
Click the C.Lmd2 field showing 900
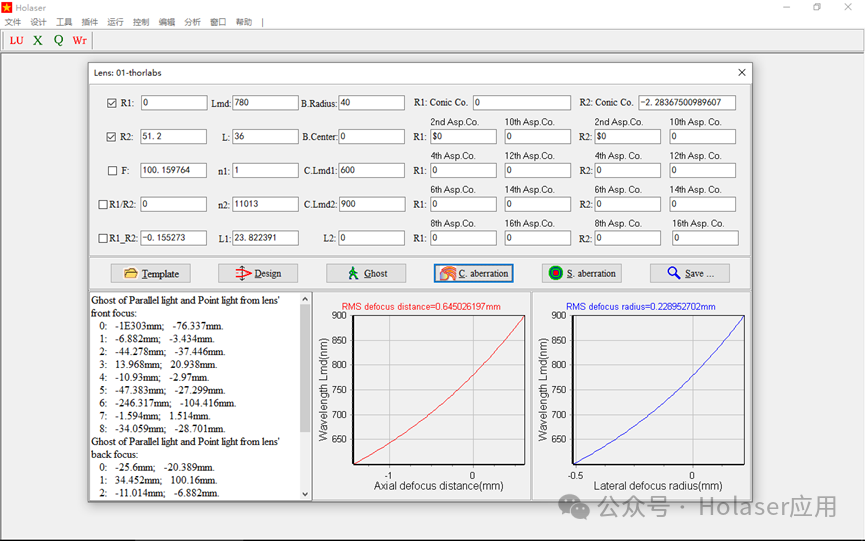click(371, 204)
